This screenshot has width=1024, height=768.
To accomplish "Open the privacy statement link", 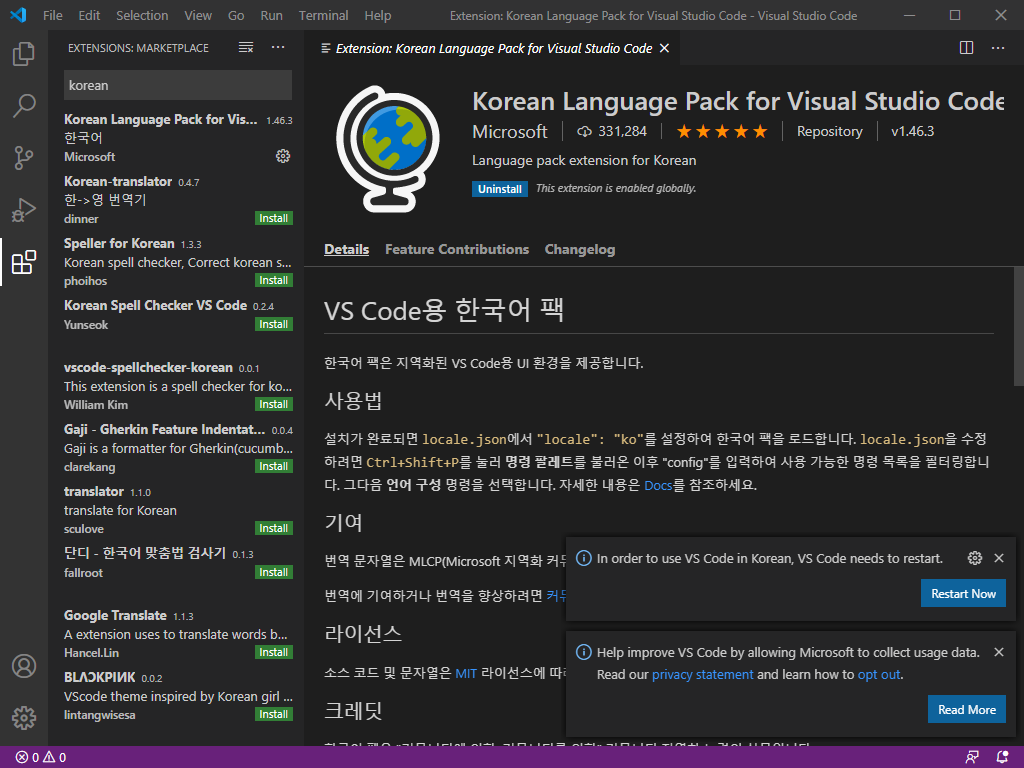I will (702, 675).
